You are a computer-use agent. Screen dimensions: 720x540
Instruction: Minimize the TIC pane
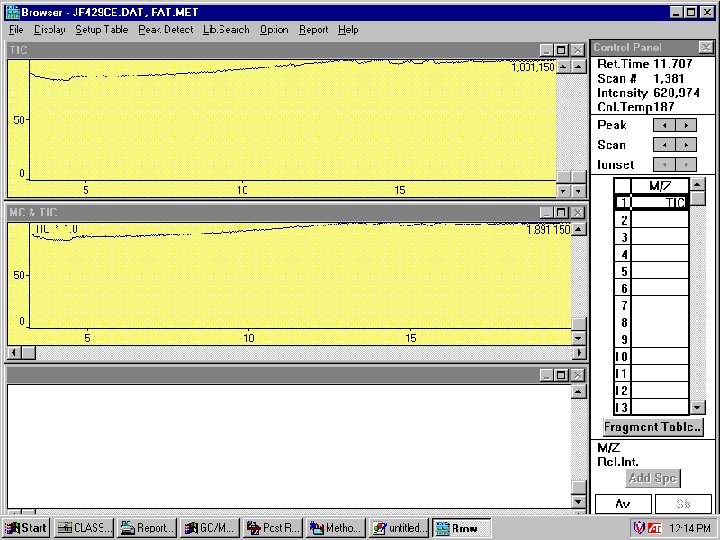click(x=546, y=50)
